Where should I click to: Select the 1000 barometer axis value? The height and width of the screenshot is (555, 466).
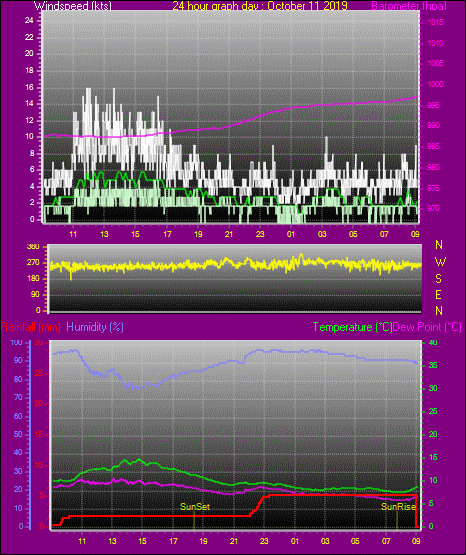pos(436,85)
